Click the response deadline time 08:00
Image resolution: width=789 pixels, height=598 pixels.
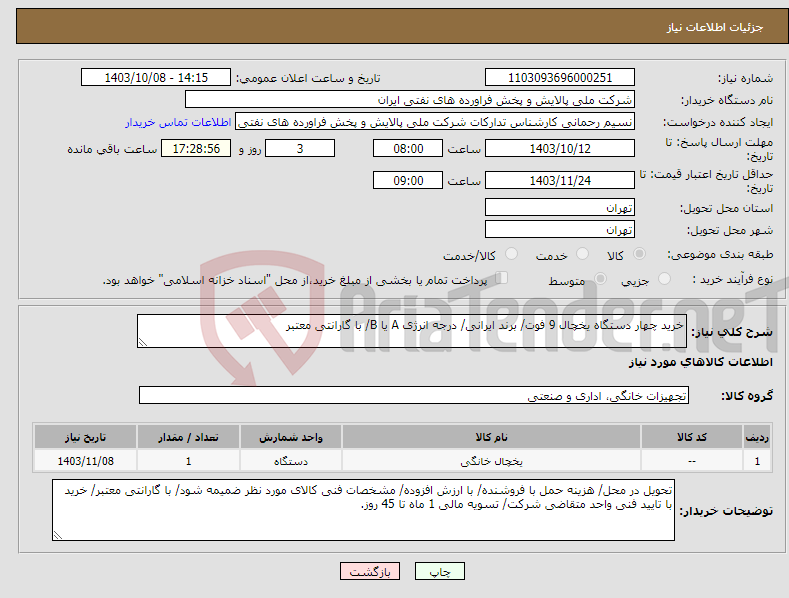point(408,148)
